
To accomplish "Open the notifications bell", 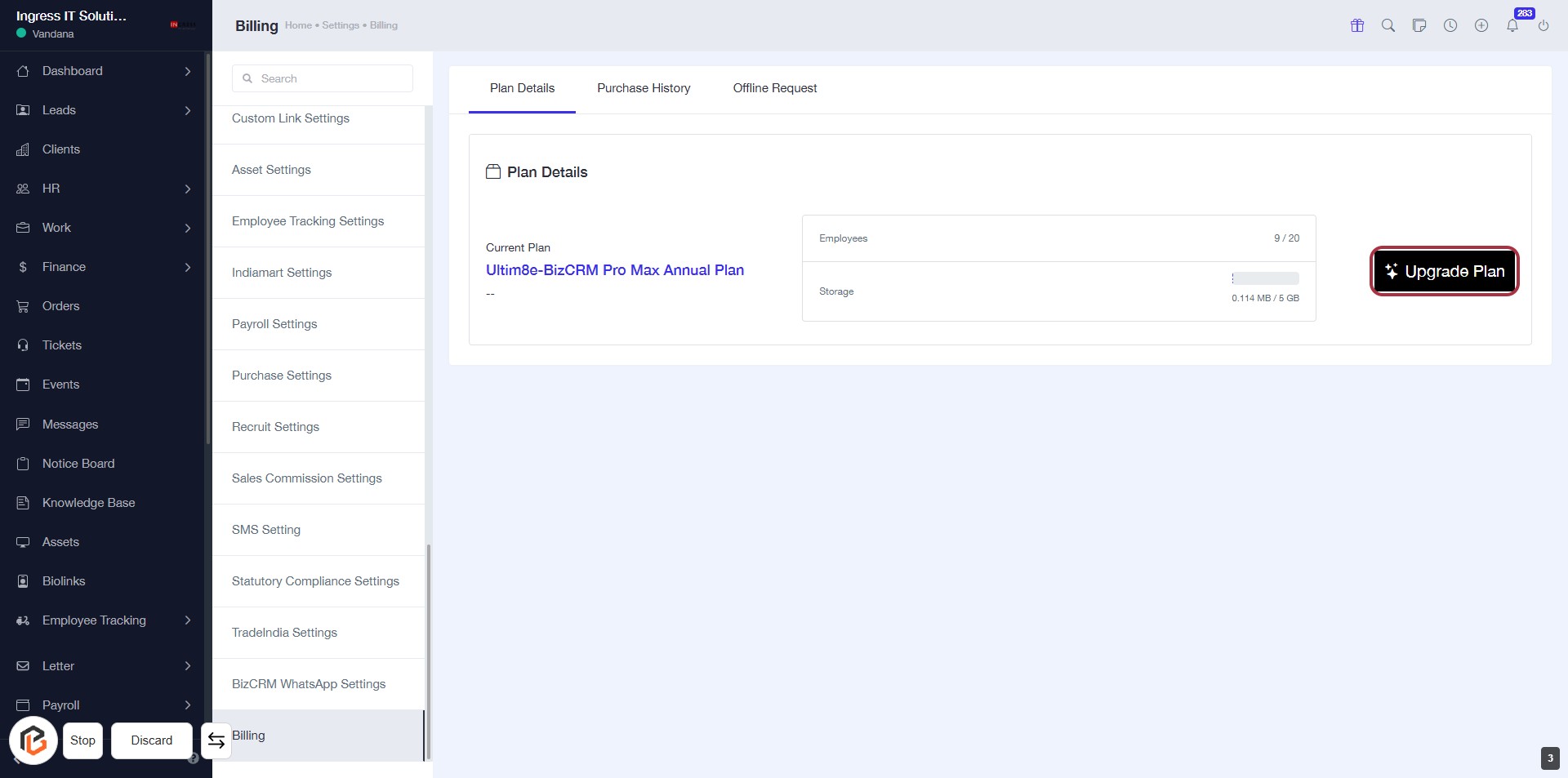I will click(x=1512, y=25).
